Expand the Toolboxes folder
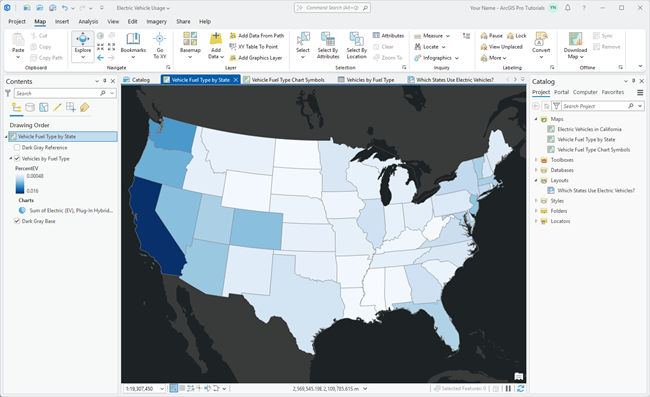Image resolution: width=650 pixels, height=397 pixels. [x=536, y=160]
